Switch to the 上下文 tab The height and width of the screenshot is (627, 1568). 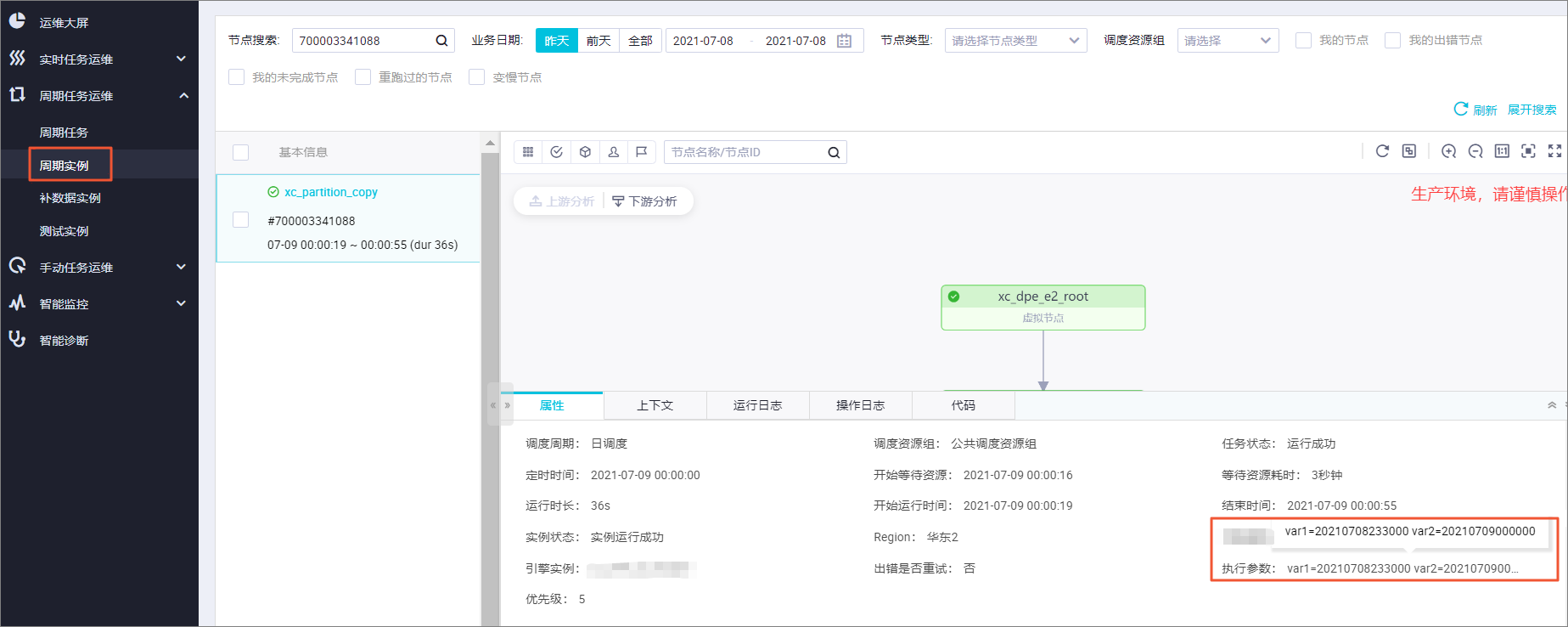[655, 405]
